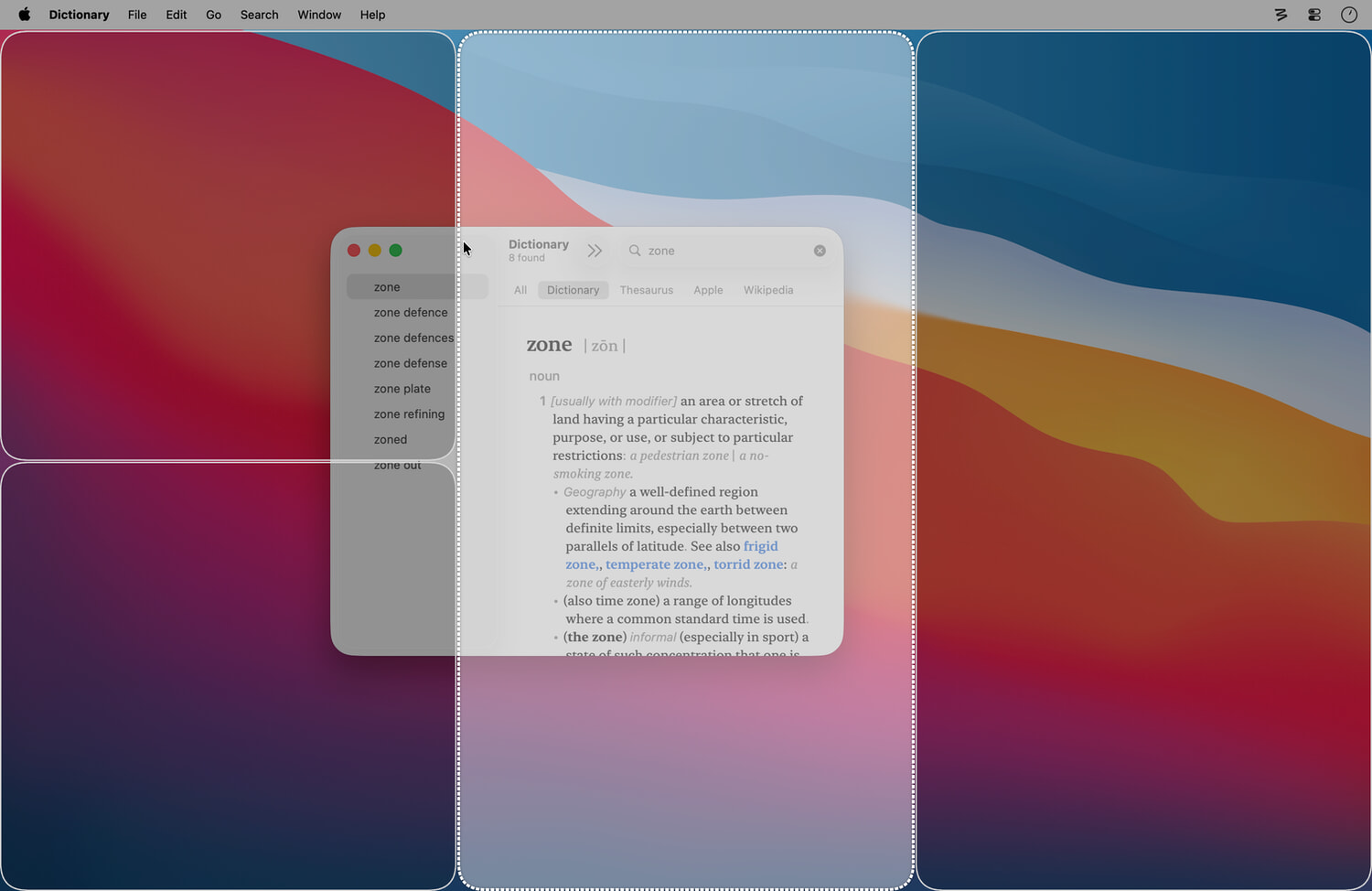Click the example 'a pedestrian zone'

(680, 456)
